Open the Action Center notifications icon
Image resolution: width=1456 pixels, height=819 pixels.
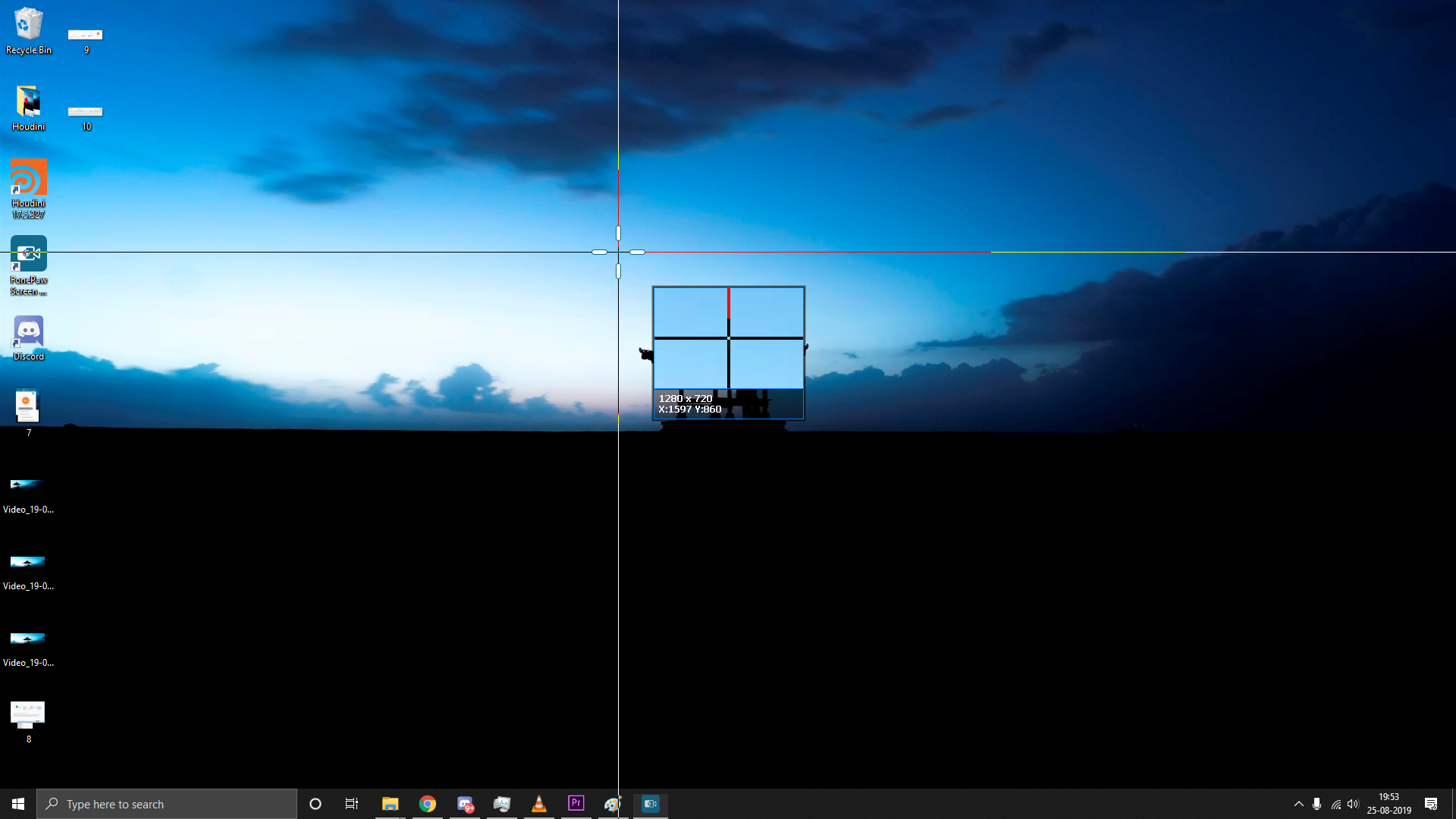[x=1431, y=804]
